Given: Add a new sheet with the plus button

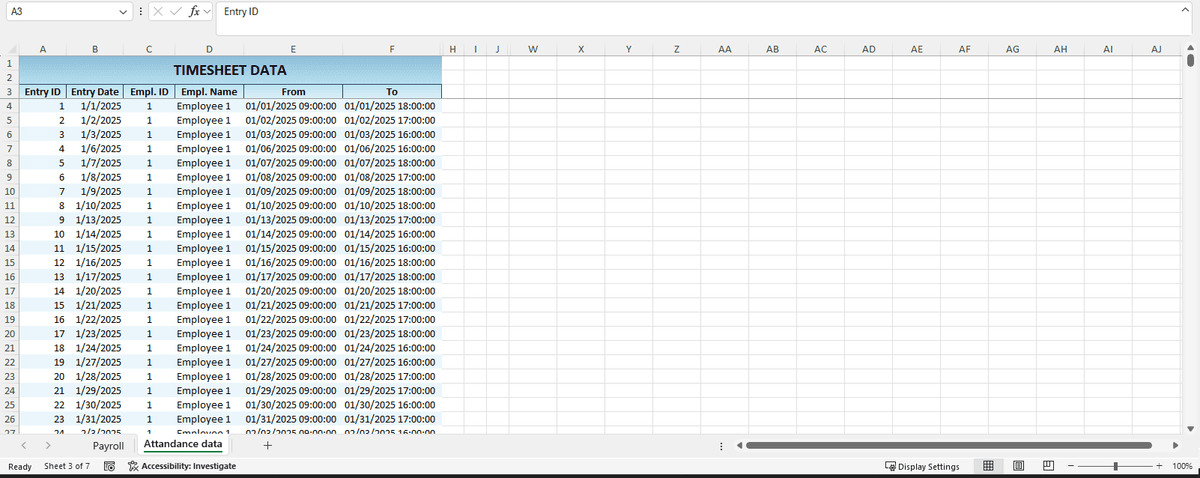Looking at the screenshot, I should (x=267, y=446).
